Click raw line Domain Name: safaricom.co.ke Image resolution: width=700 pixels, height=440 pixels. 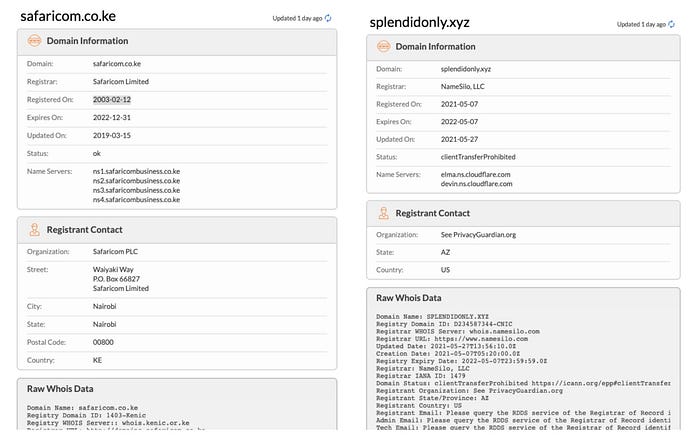[82, 408]
